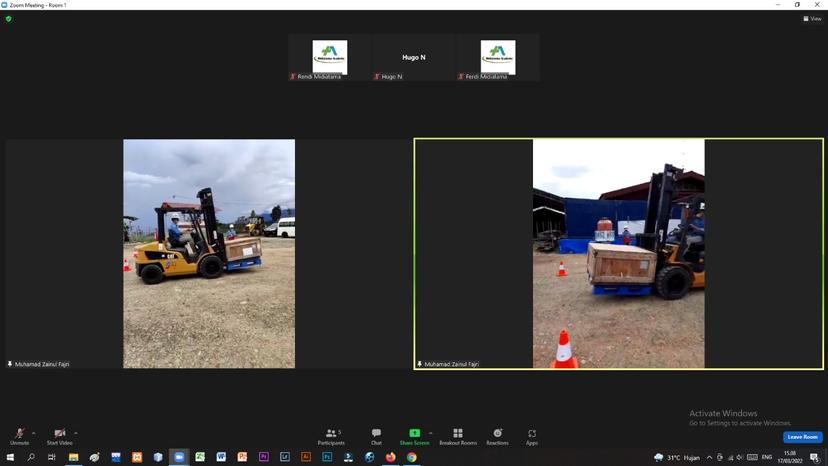
Task: Open Excel from the taskbar
Action: (x=200, y=457)
